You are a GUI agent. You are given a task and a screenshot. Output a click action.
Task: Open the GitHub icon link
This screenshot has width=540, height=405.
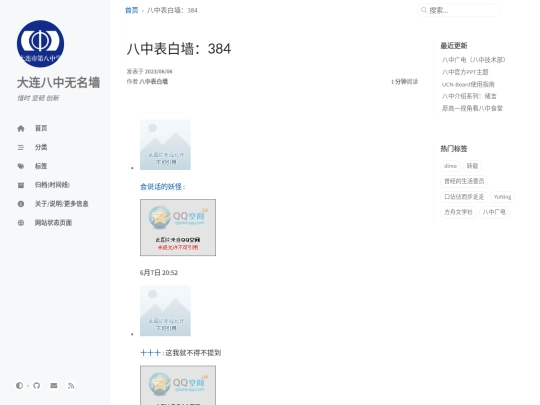pyautogui.click(x=37, y=385)
